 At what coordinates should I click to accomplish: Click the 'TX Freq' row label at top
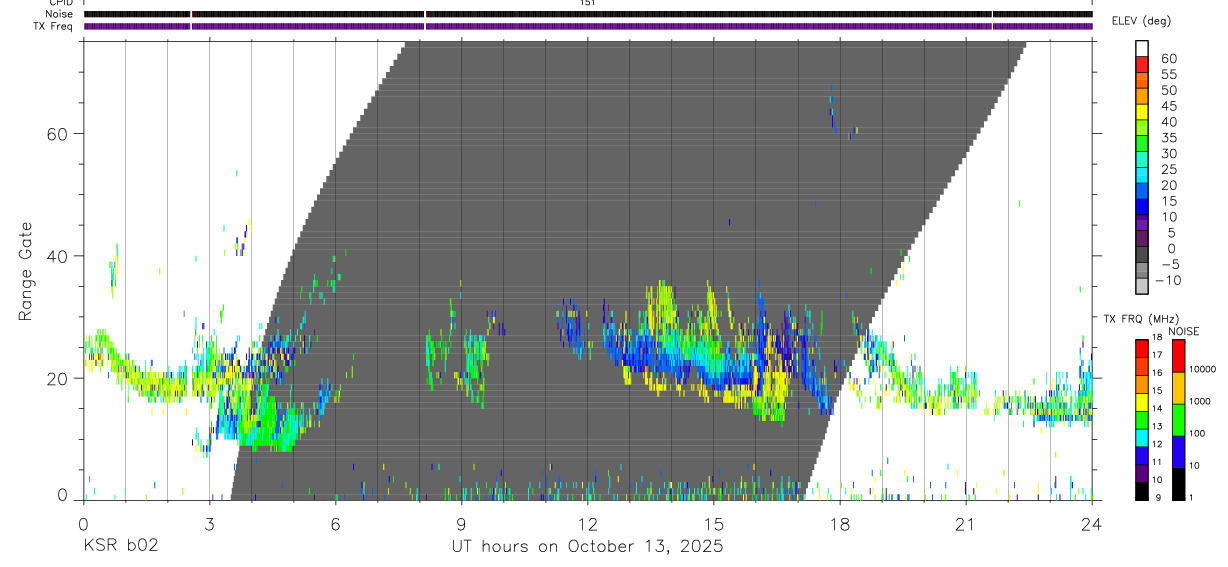pyautogui.click(x=54, y=26)
